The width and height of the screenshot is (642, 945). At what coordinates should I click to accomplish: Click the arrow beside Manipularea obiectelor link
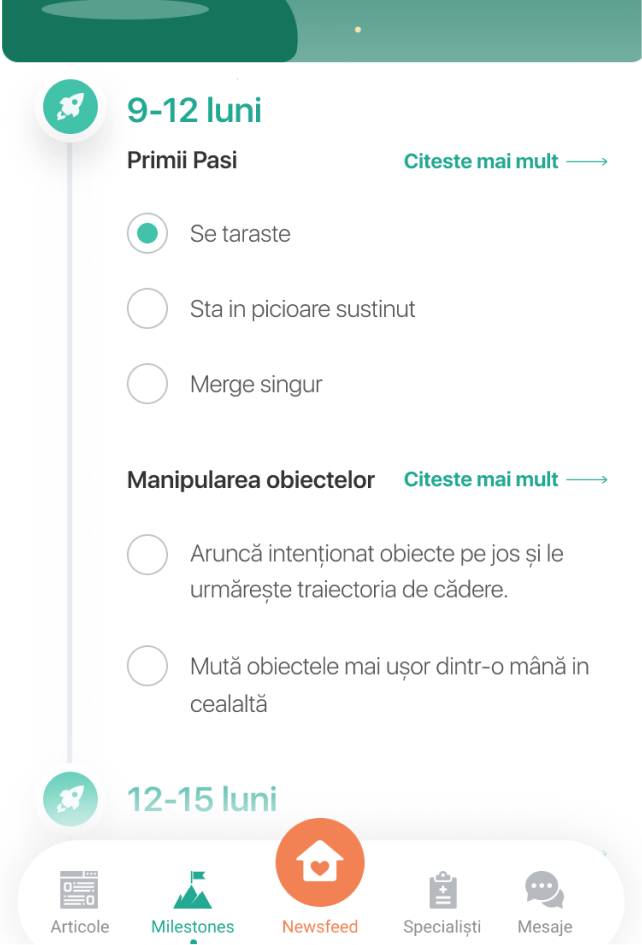click(x=587, y=480)
